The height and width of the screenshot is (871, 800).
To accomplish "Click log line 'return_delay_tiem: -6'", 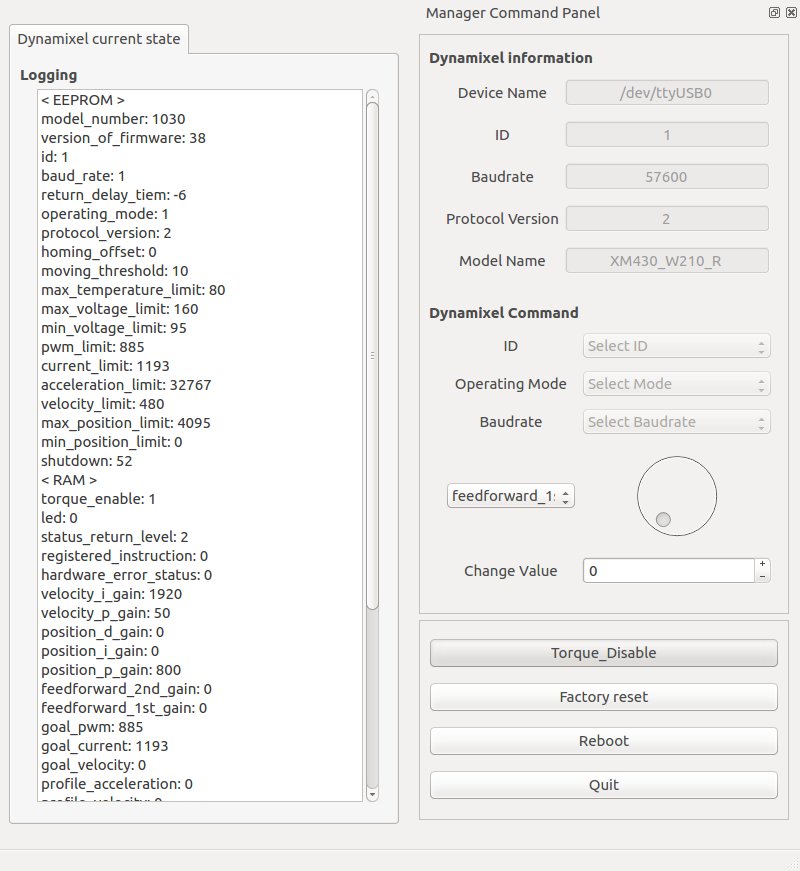I will (x=114, y=195).
